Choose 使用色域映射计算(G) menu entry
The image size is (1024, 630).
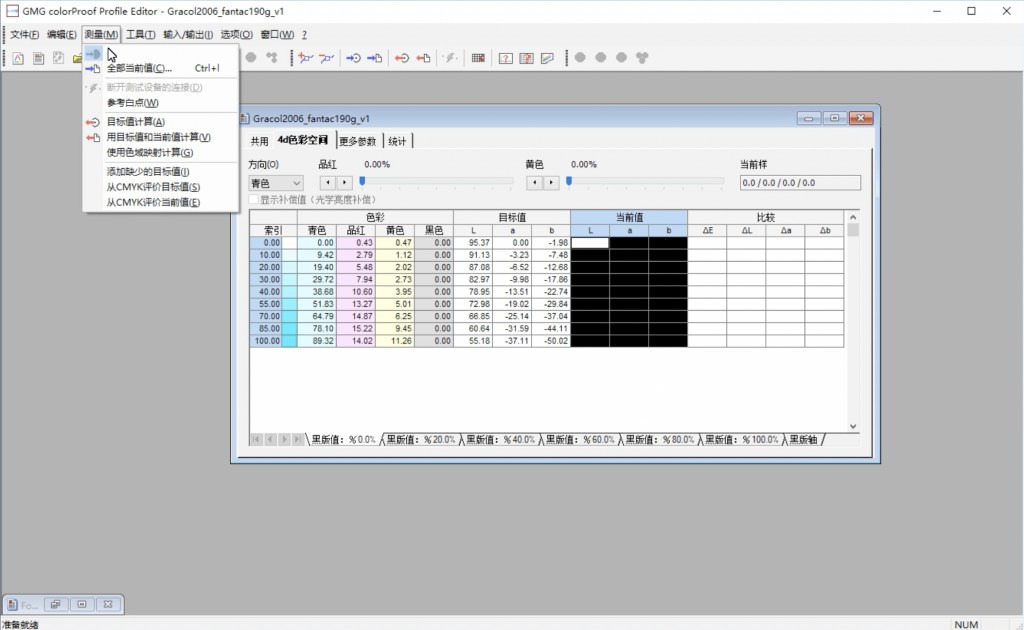[160, 152]
